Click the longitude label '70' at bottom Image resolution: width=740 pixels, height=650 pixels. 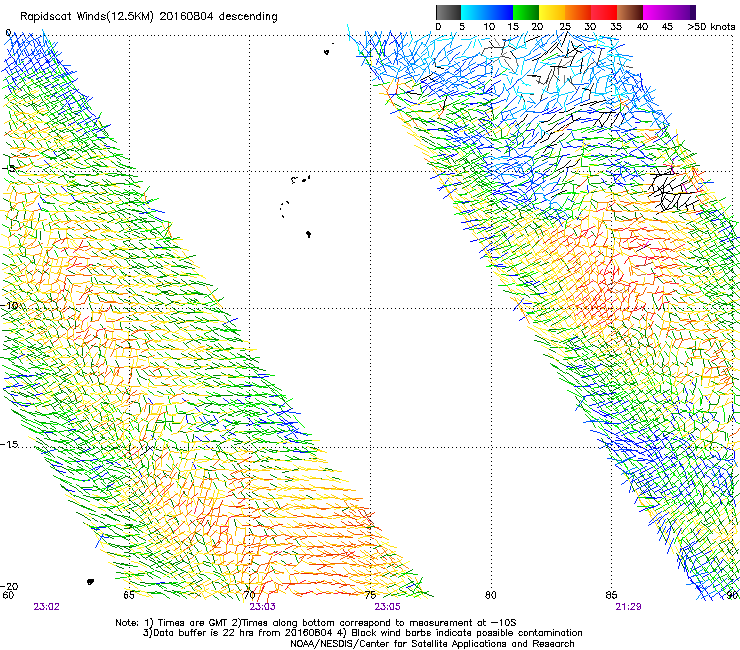click(x=249, y=595)
